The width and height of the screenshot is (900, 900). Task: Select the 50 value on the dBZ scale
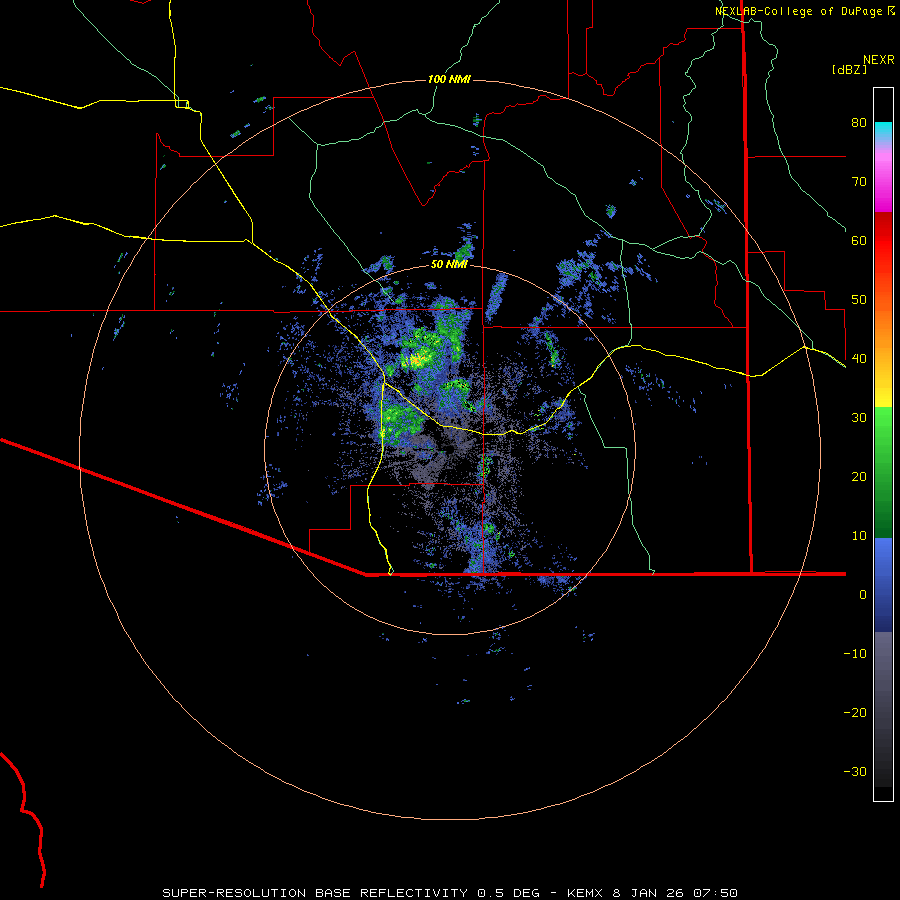click(859, 300)
